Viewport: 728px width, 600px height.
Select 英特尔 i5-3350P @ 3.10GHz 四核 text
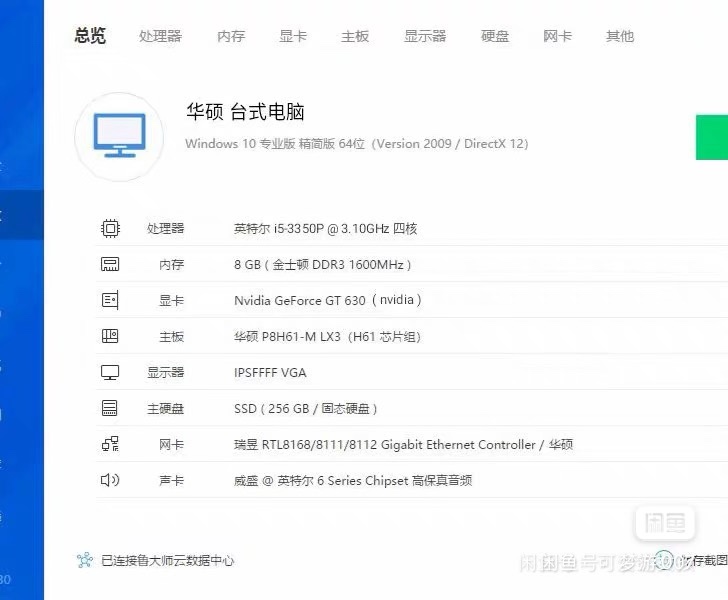pyautogui.click(x=325, y=228)
